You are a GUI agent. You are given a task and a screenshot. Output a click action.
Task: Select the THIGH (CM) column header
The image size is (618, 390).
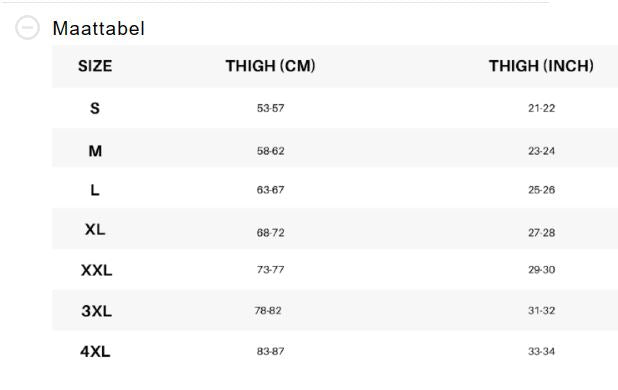pos(270,66)
